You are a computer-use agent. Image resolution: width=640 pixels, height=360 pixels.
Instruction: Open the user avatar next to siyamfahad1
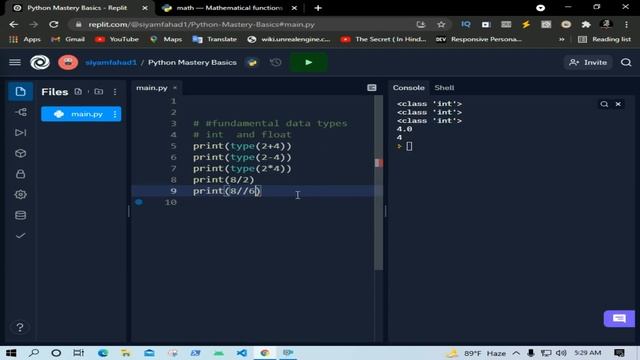68,62
